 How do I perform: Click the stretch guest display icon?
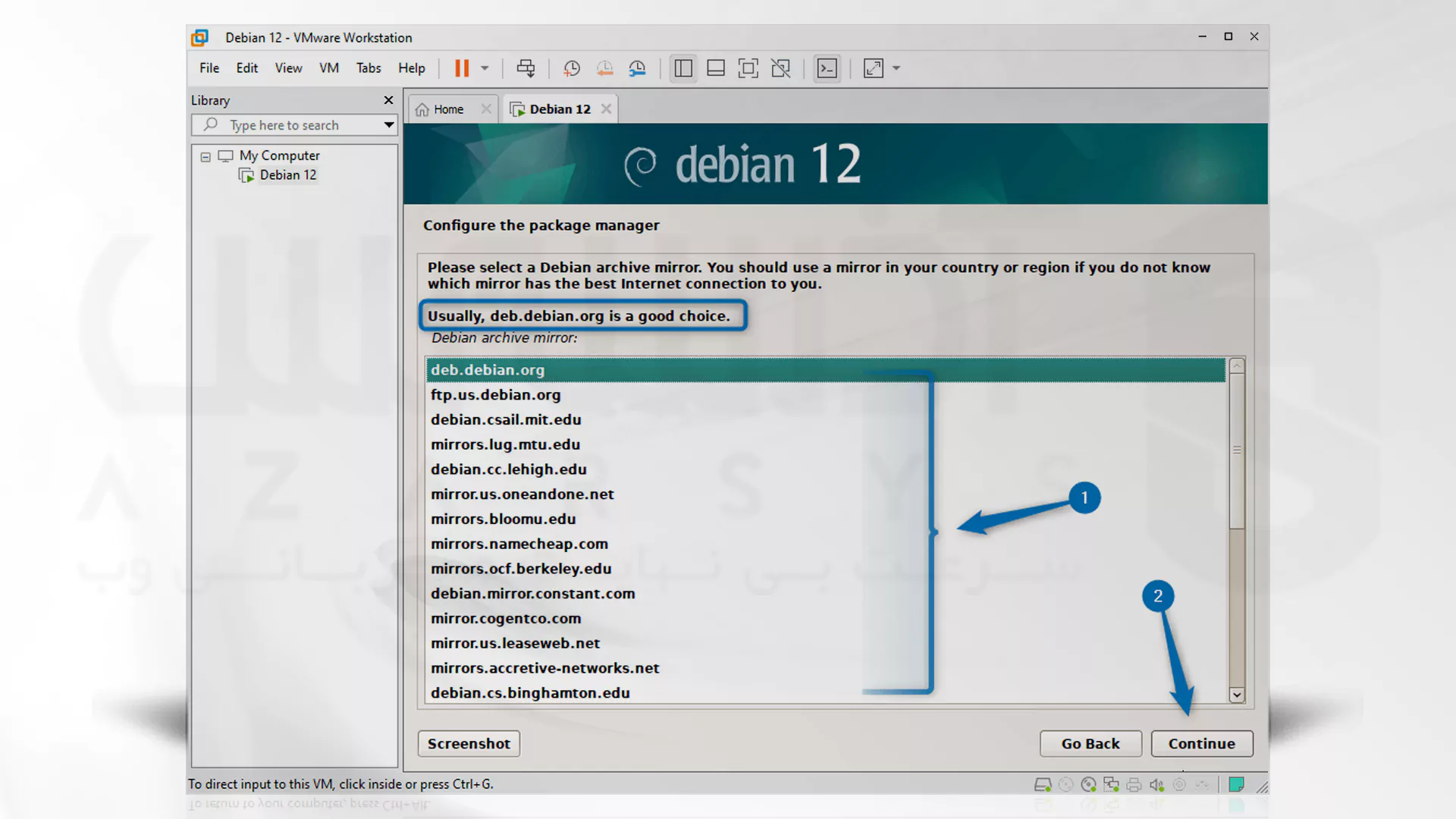(x=874, y=68)
